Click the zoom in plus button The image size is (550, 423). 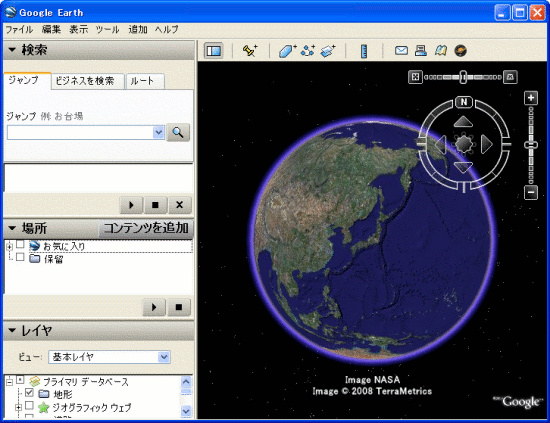point(531,98)
